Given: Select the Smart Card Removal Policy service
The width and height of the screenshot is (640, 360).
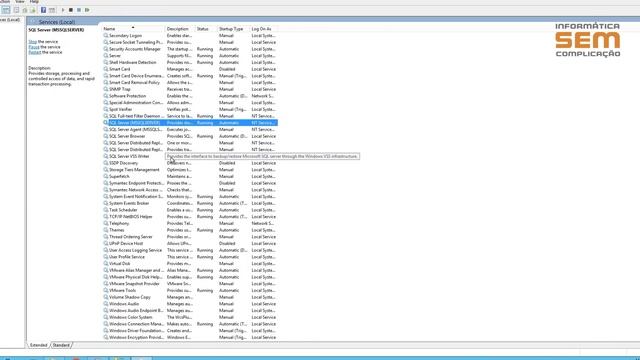Looking at the screenshot, I should tap(190, 82).
